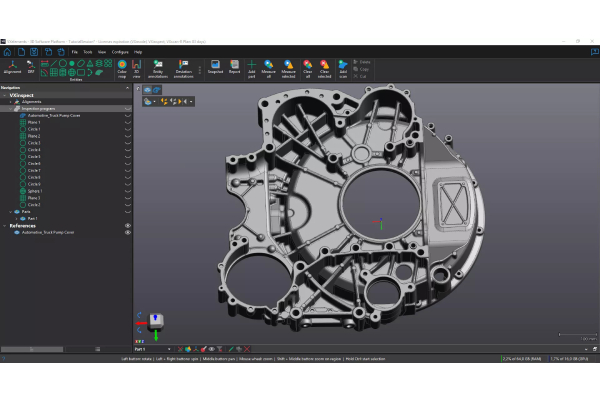This screenshot has width=600, height=400.
Task: Open the Part 1 combo box
Action: (x=152, y=349)
